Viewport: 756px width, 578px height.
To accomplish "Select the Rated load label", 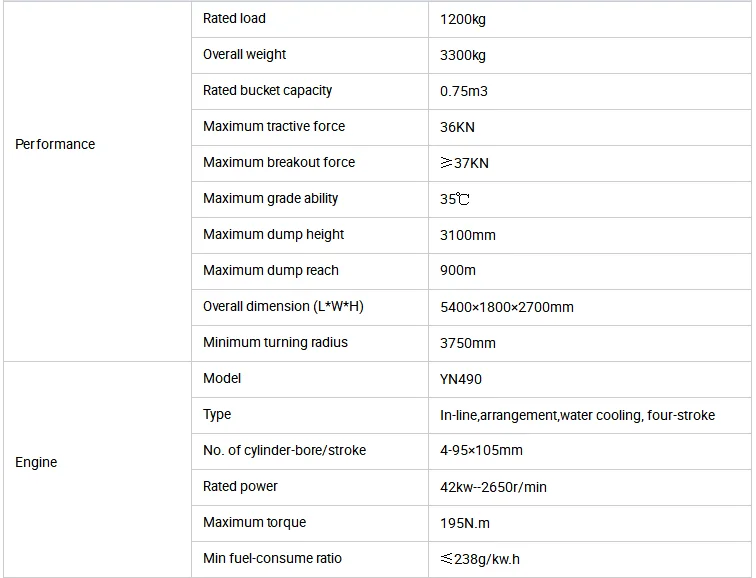I will pos(234,18).
